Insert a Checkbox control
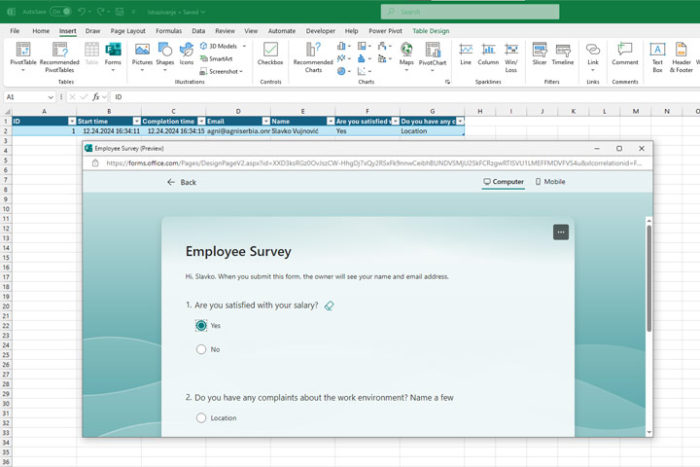 coord(271,54)
